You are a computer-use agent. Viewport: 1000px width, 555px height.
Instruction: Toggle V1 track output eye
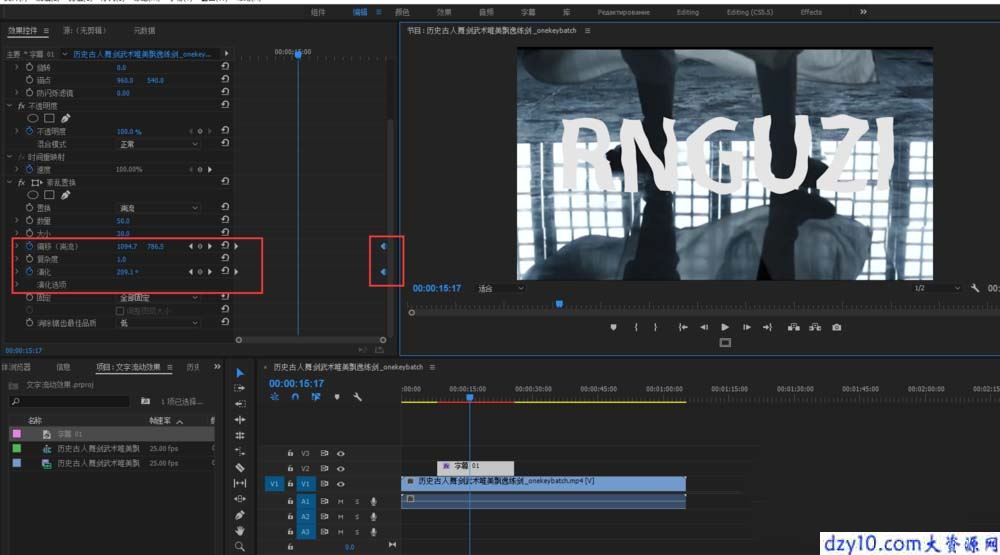coord(341,484)
